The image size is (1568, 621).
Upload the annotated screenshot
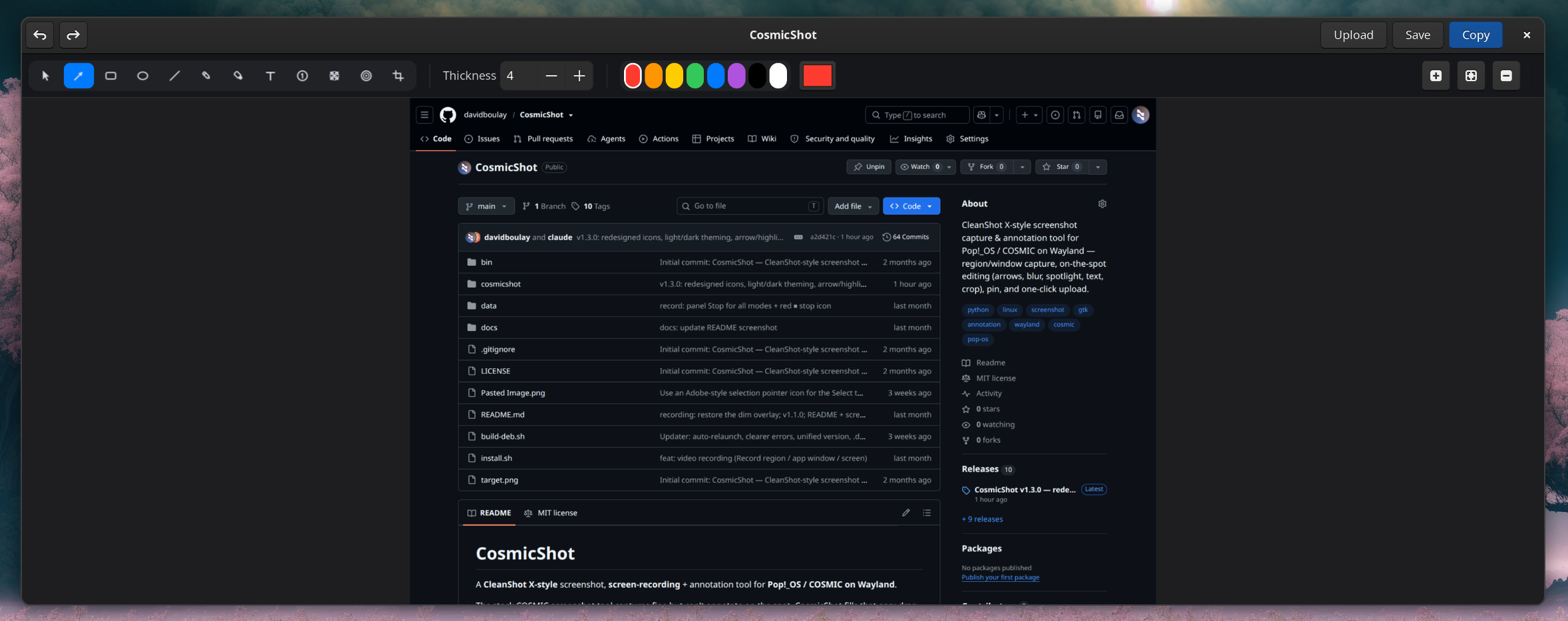[1353, 35]
